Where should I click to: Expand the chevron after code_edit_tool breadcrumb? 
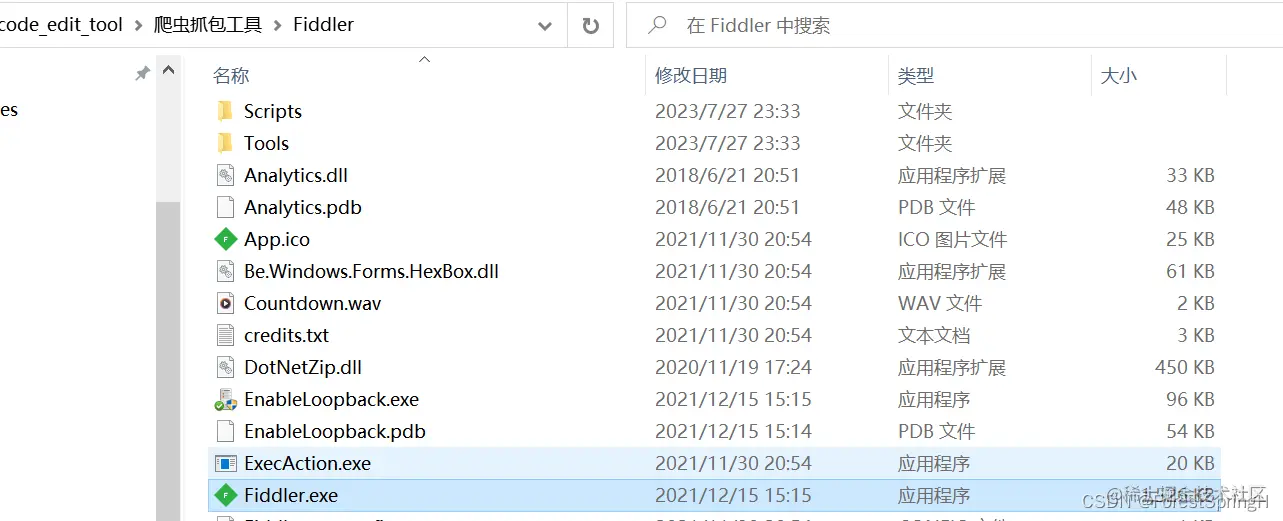click(139, 25)
